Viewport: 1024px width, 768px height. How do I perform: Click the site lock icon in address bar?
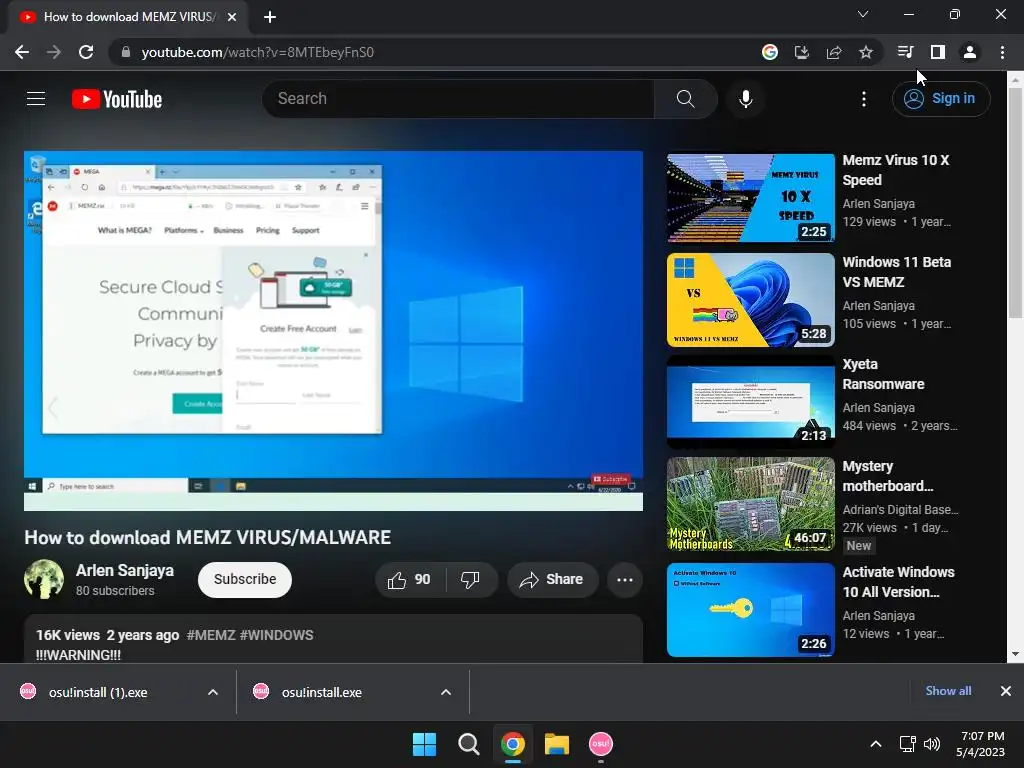pos(126,52)
